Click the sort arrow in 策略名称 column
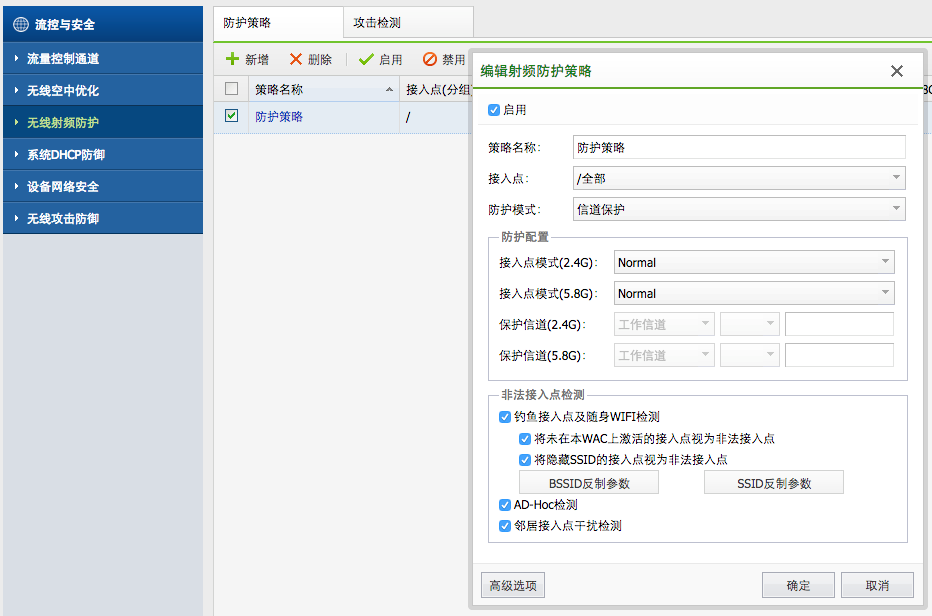 (389, 90)
